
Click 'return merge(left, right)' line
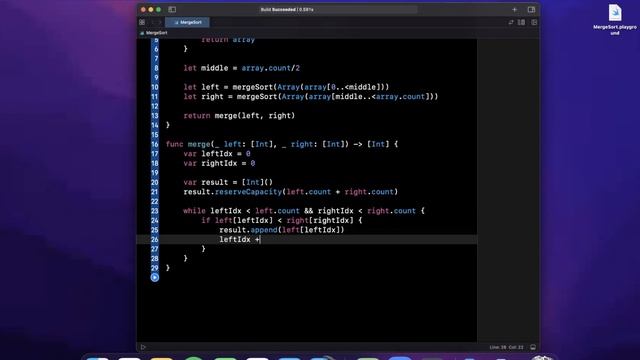pyautogui.click(x=239, y=116)
